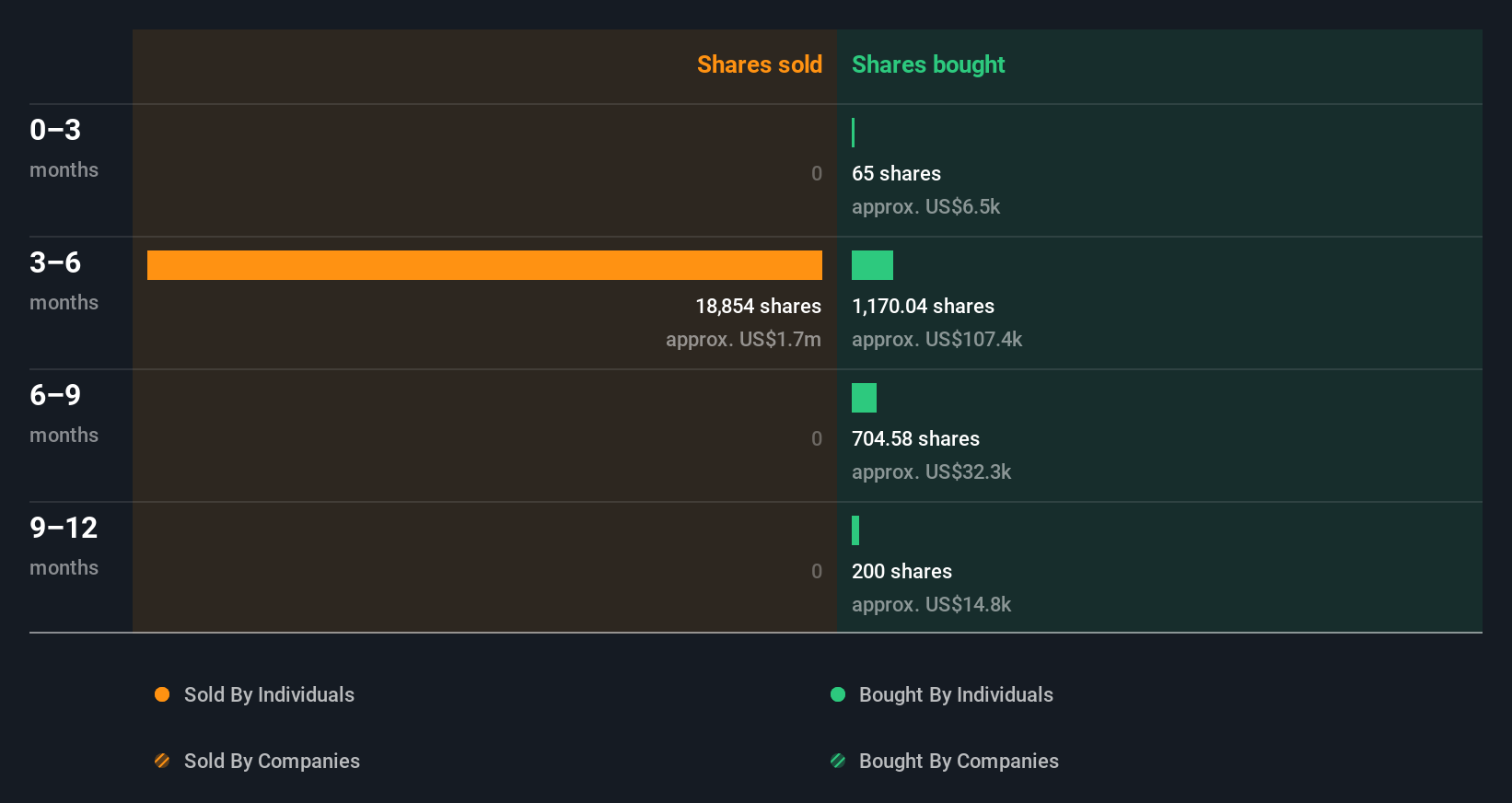
Task: Click the orange 18,854 shares sold bar
Action: coord(484,265)
